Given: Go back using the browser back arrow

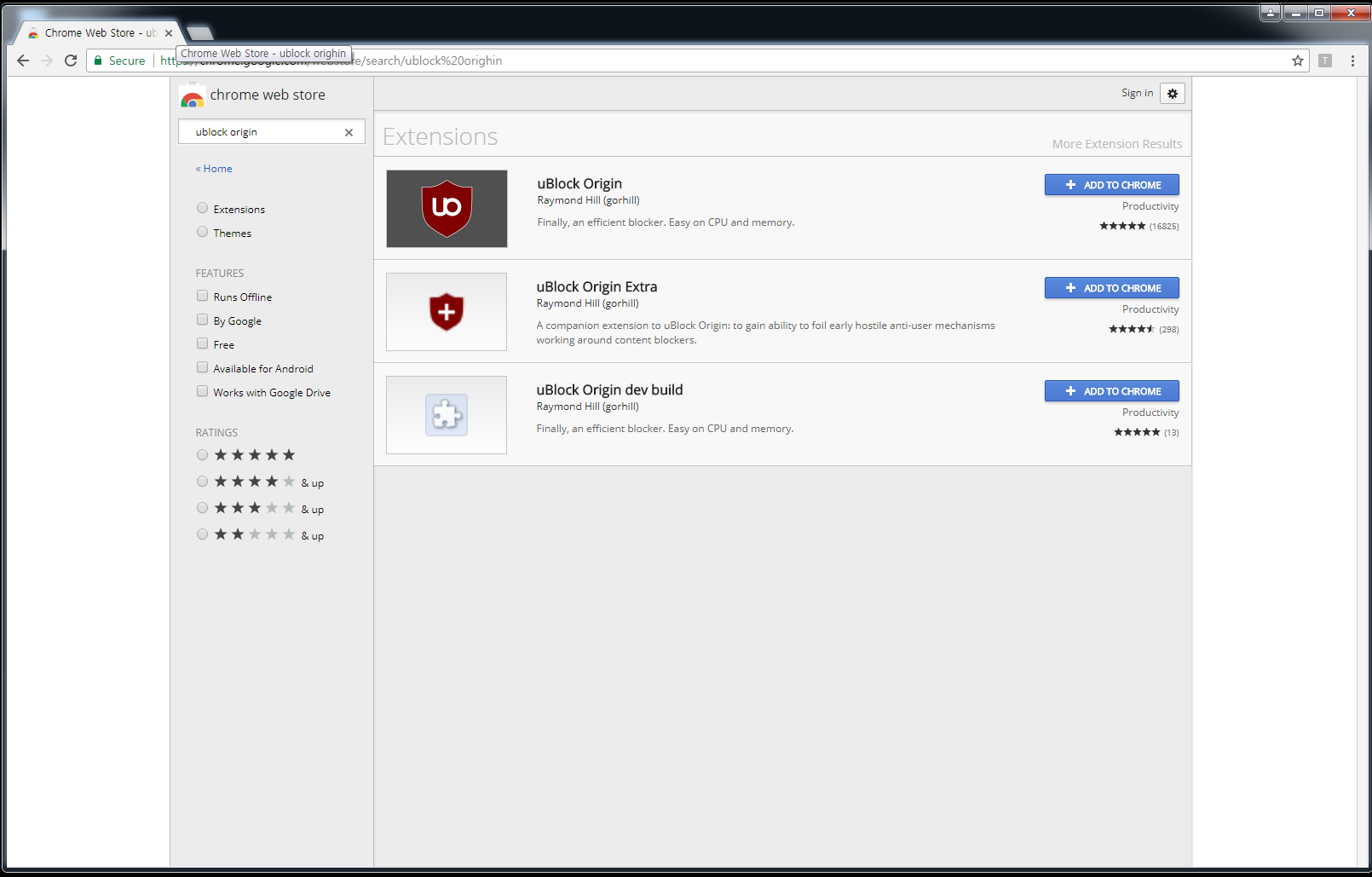Looking at the screenshot, I should coord(23,61).
